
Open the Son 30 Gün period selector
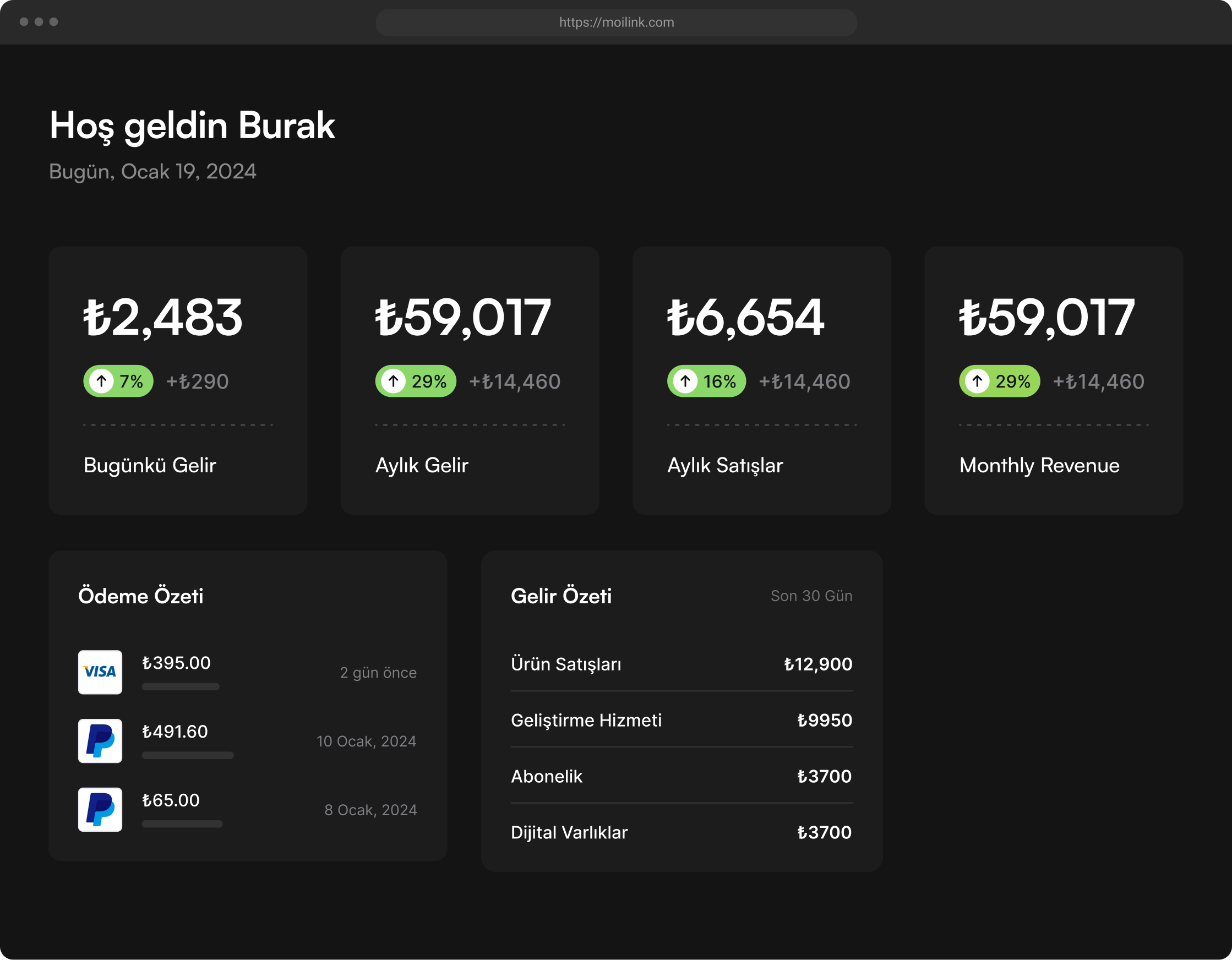[811, 596]
